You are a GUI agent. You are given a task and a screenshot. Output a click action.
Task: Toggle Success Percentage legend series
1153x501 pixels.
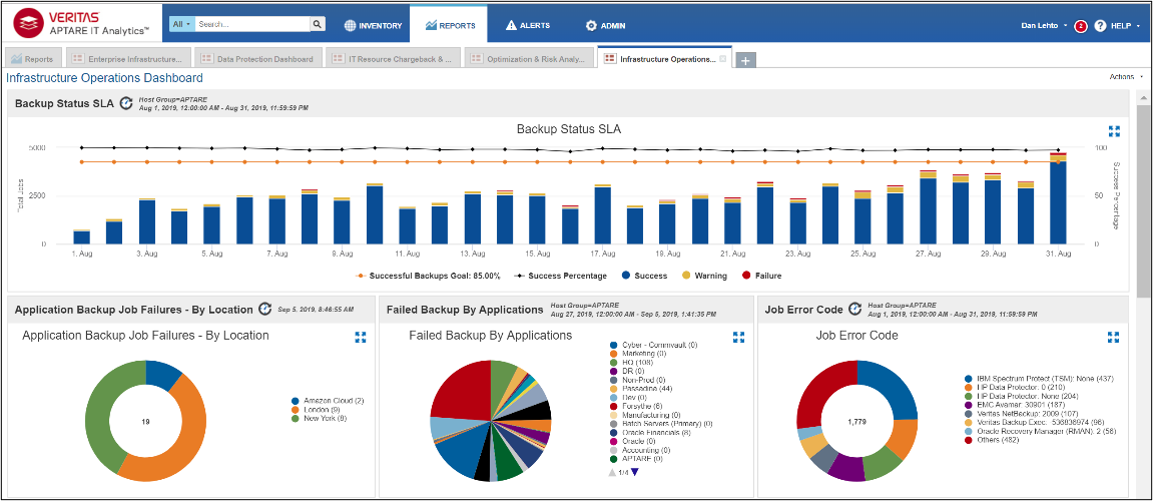click(562, 276)
